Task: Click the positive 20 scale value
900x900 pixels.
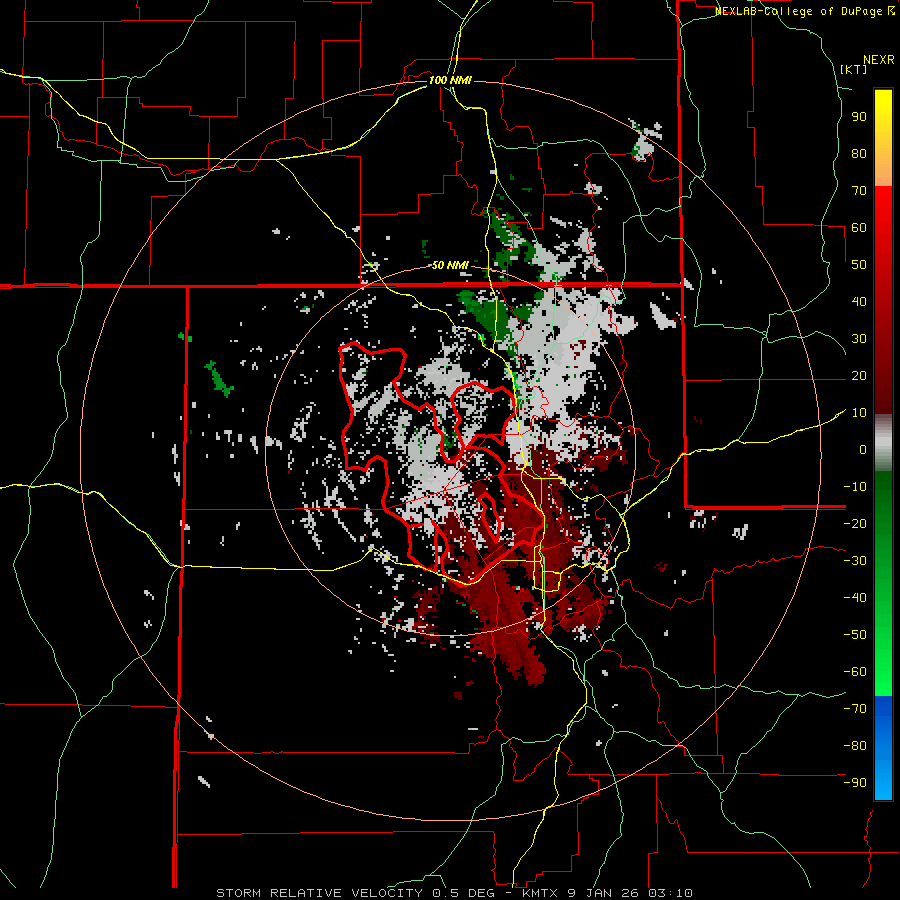Action: [859, 376]
